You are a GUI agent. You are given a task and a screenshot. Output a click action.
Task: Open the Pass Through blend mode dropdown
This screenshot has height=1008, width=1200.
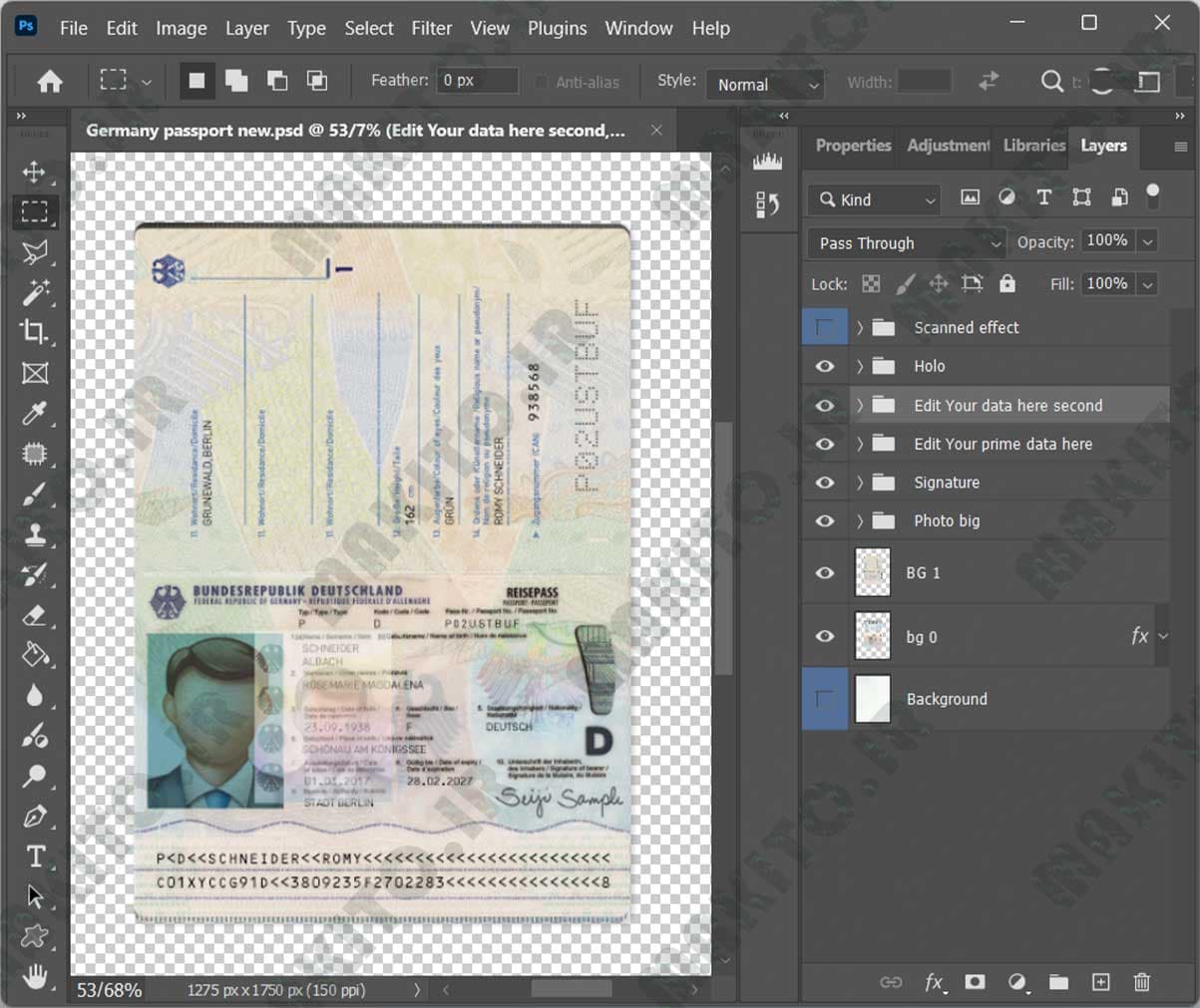(907, 243)
